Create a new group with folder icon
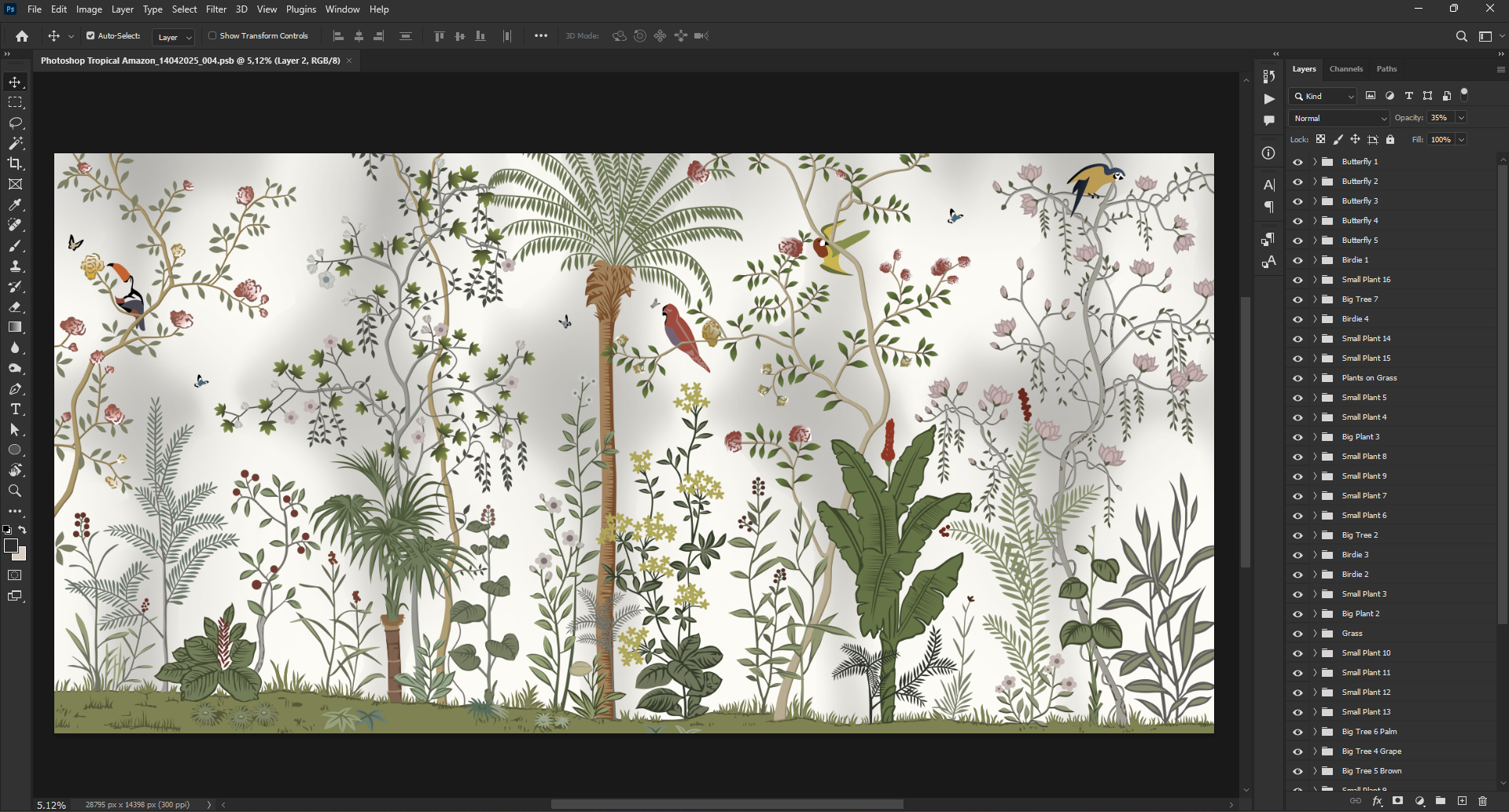This screenshot has height=812, width=1509. click(x=1441, y=801)
